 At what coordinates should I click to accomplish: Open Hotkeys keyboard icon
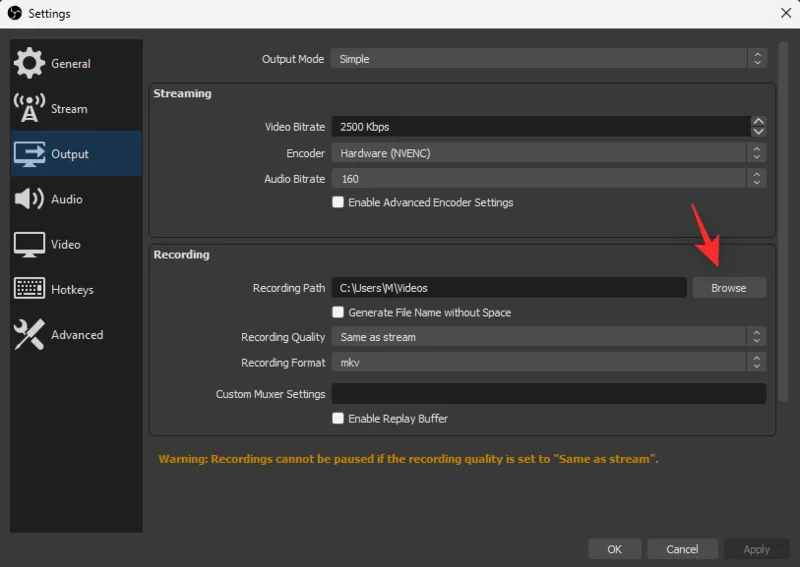[x=29, y=289]
